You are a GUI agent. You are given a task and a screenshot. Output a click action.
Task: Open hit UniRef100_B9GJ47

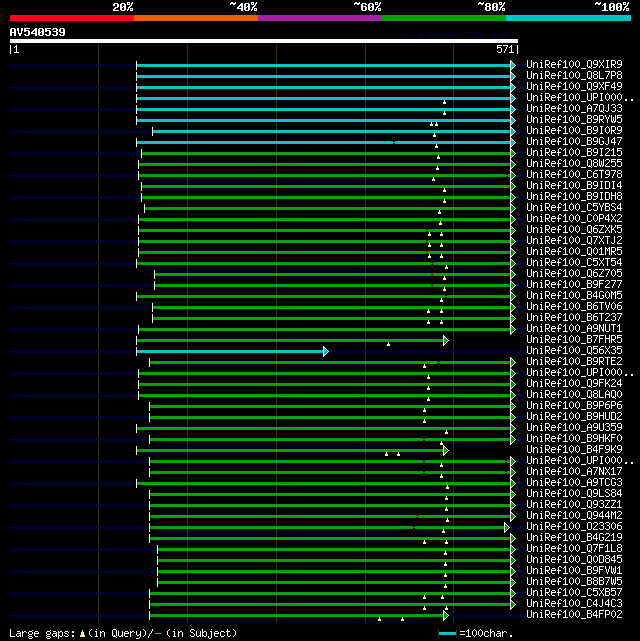coord(574,141)
